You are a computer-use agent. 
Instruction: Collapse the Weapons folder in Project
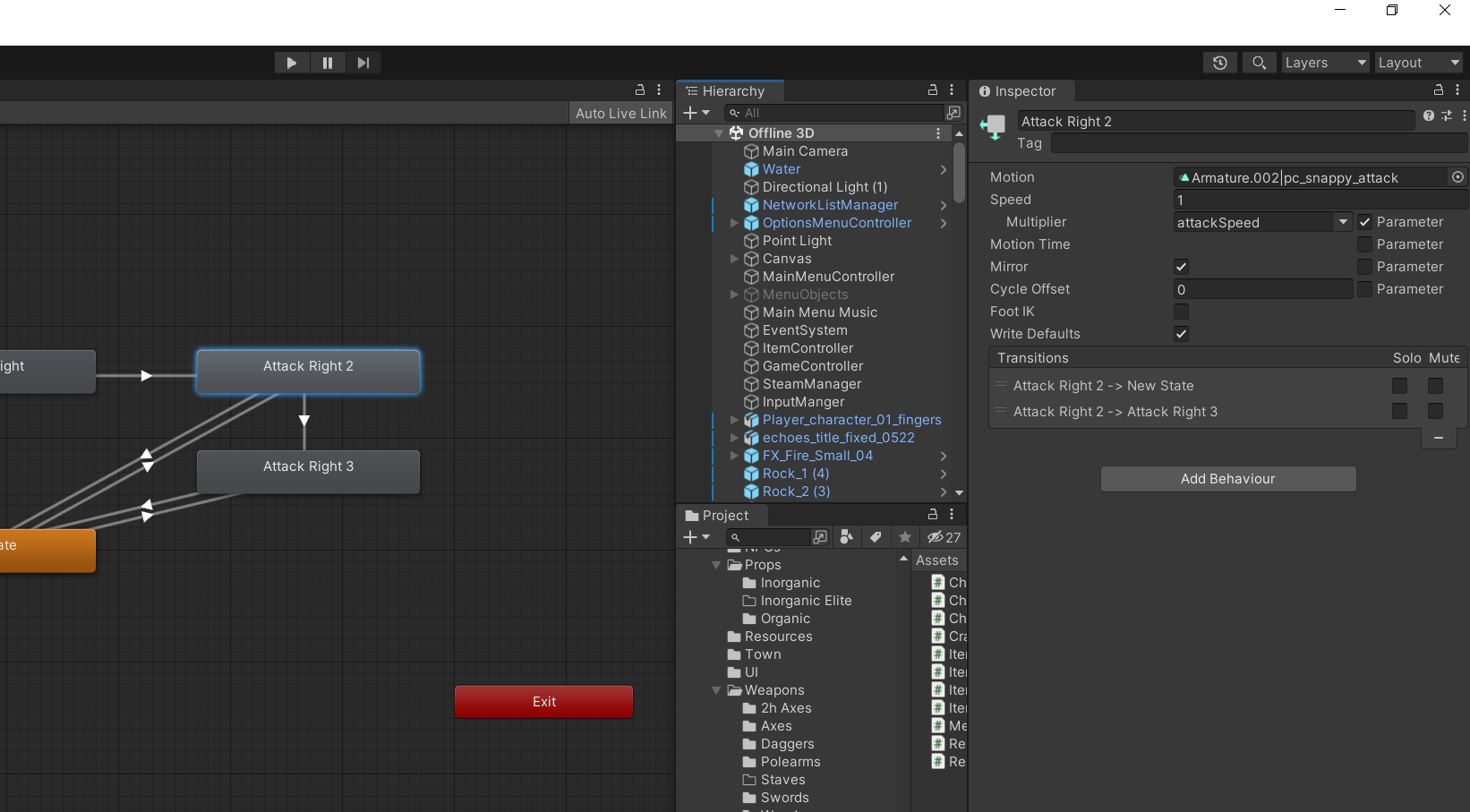[716, 690]
